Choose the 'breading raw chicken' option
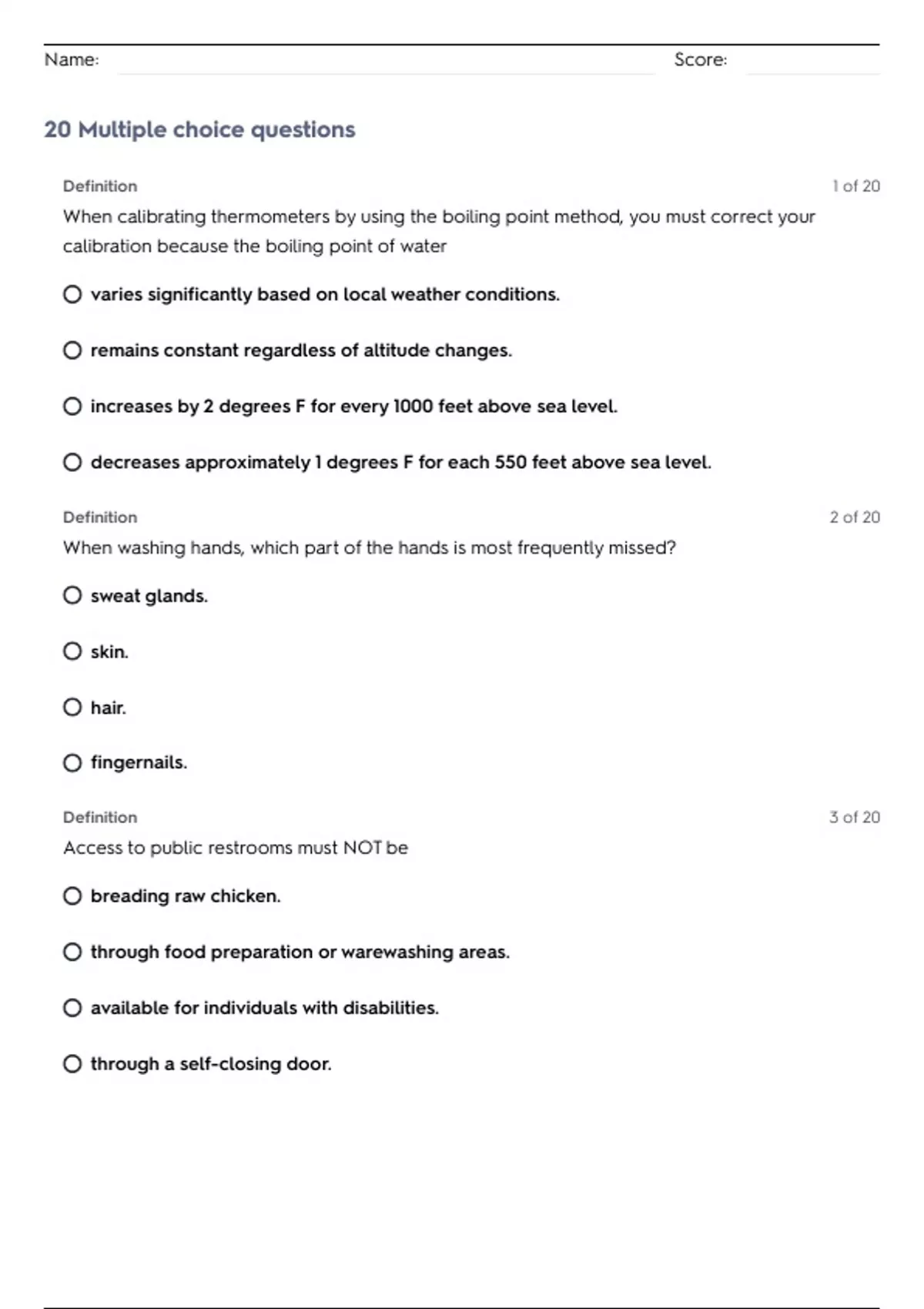The image size is (924, 1309). pyautogui.click(x=72, y=896)
